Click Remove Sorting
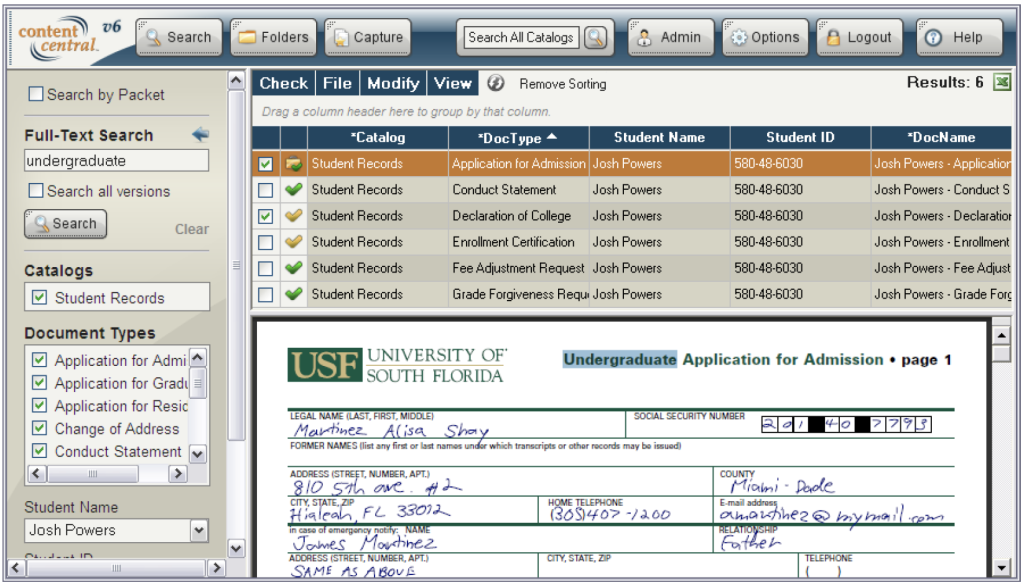 click(x=563, y=84)
